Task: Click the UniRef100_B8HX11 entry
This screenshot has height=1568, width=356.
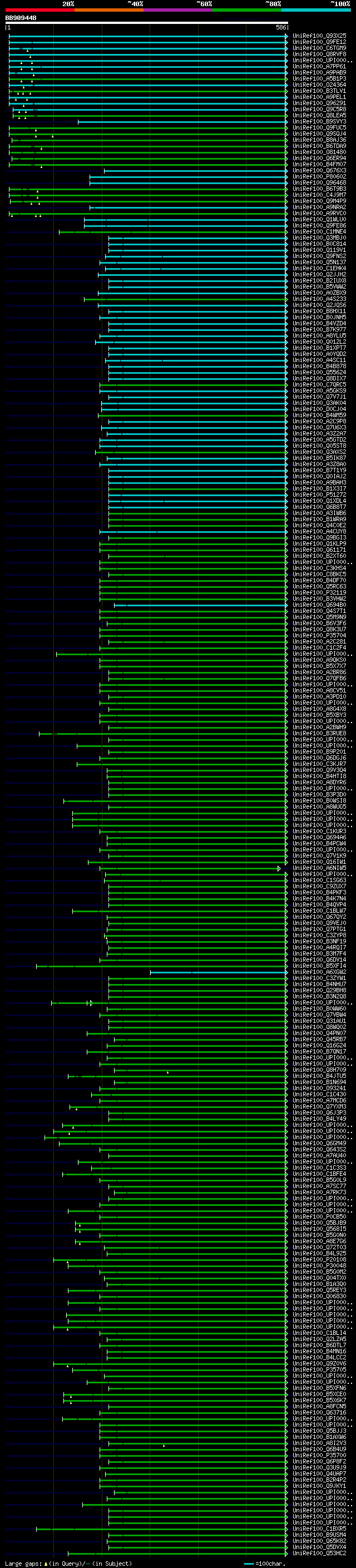Action: pyautogui.click(x=319, y=311)
